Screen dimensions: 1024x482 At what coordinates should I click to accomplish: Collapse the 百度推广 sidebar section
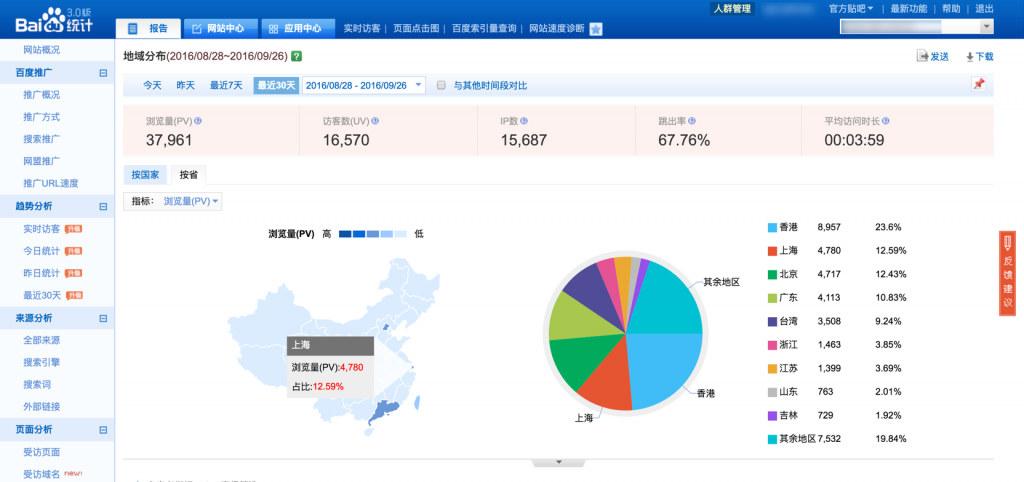coord(103,73)
